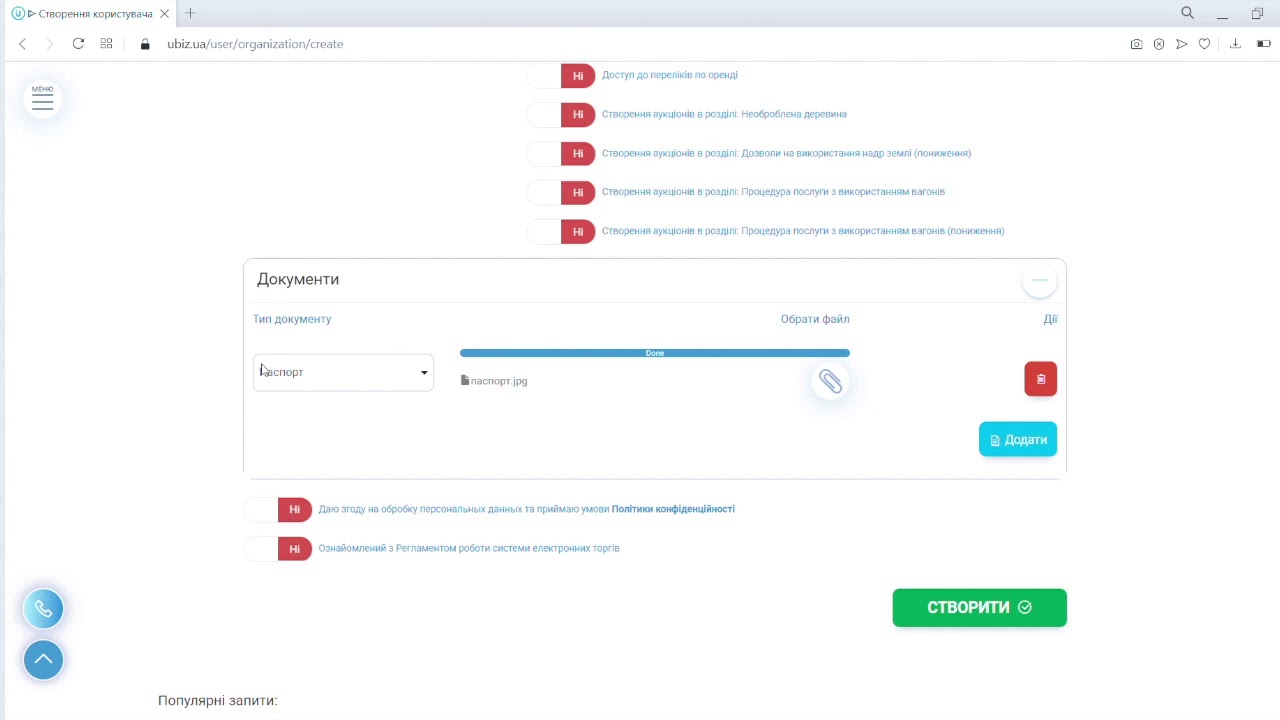
Task: Click the Додати button
Action: click(x=1018, y=440)
